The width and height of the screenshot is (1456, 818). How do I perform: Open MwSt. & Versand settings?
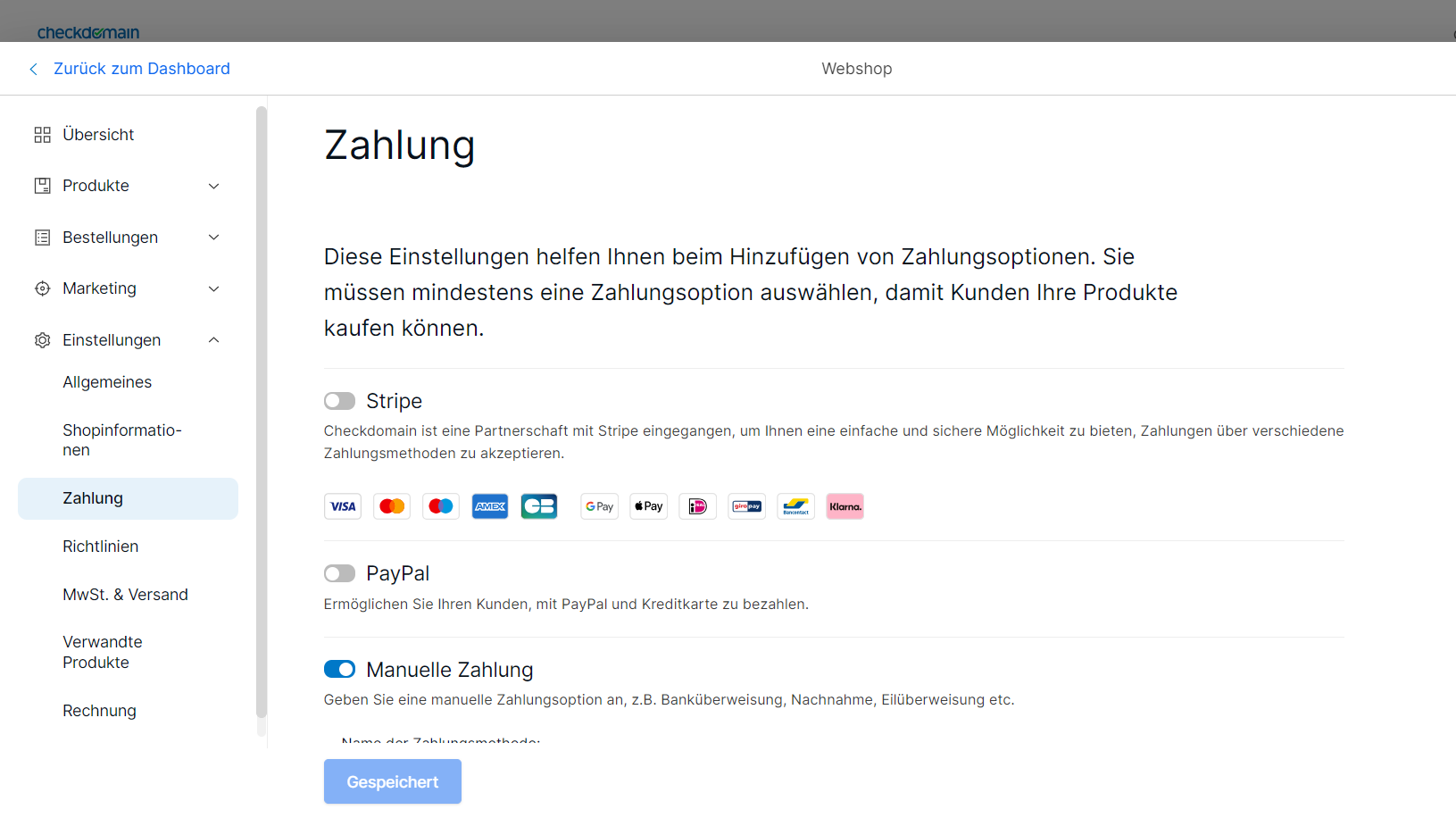(125, 595)
